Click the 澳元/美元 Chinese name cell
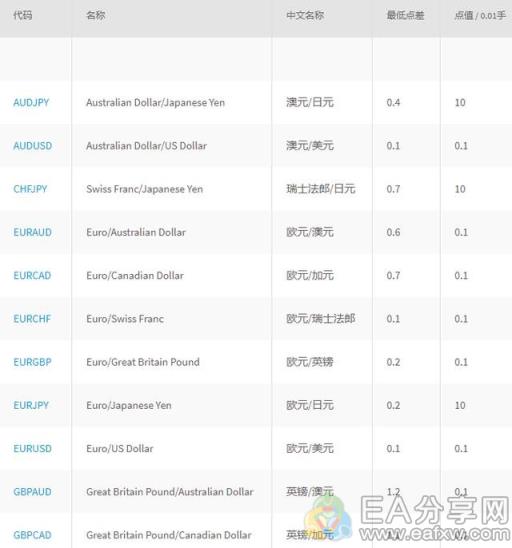This screenshot has height=548, width=512. pyautogui.click(x=310, y=146)
